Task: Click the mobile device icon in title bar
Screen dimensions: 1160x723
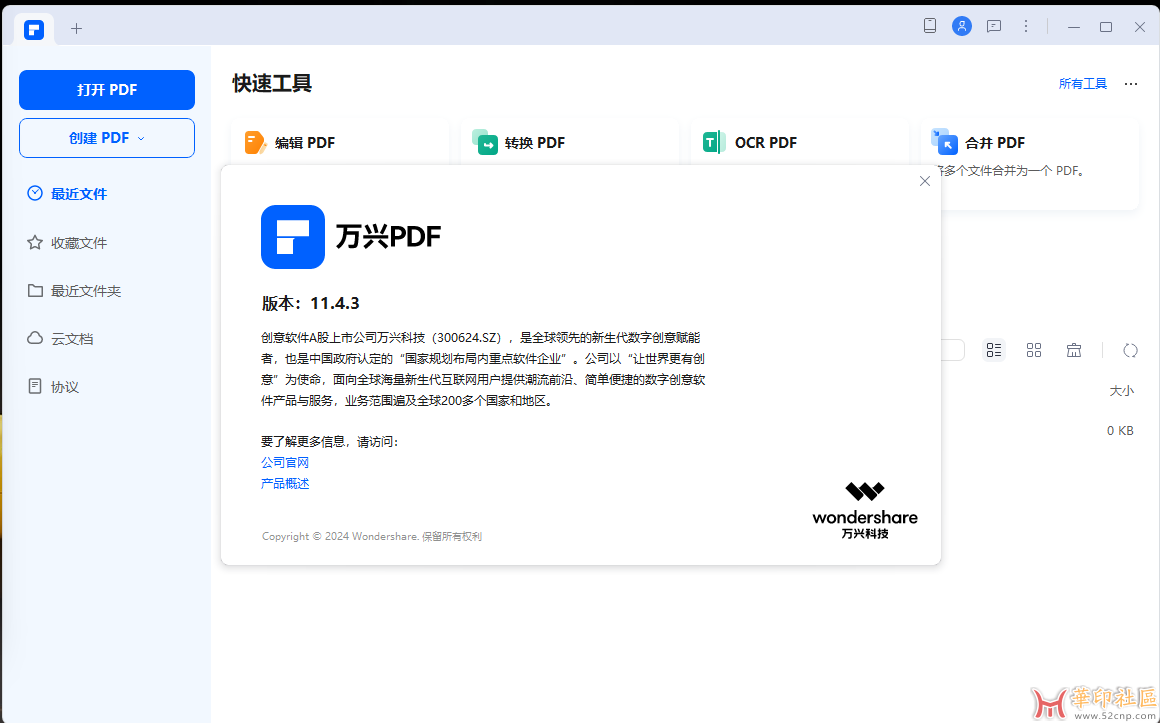Action: point(930,26)
